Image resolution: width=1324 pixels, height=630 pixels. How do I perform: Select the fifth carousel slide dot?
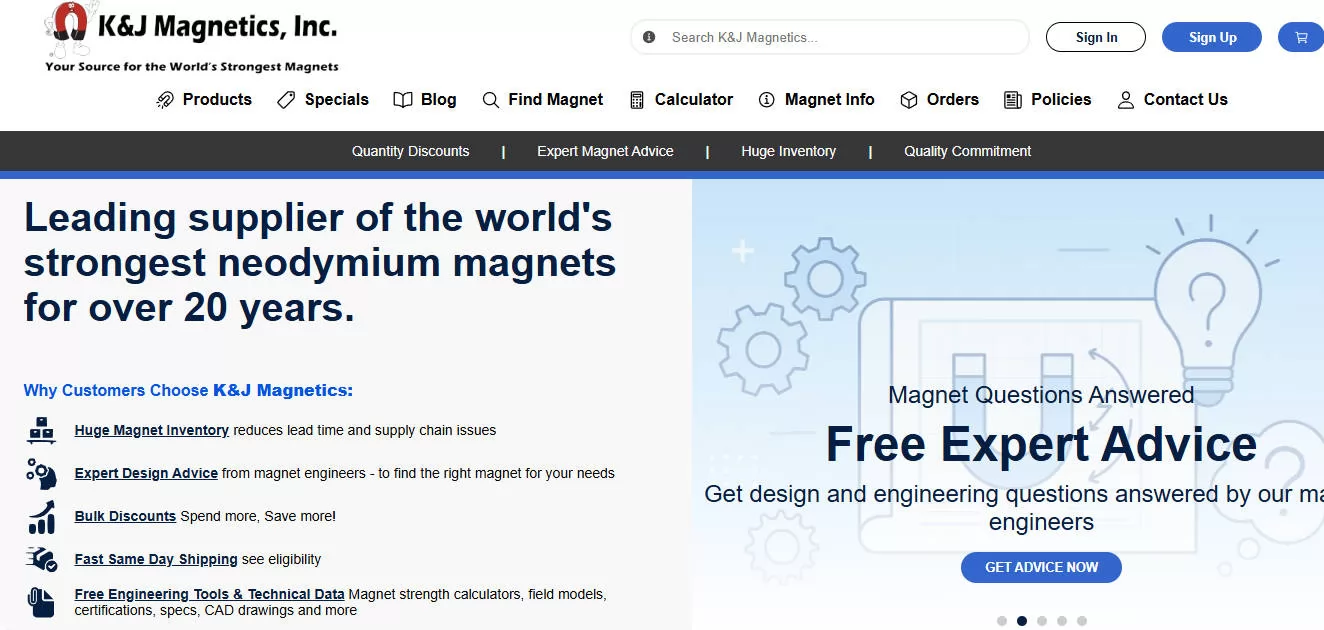(1082, 621)
